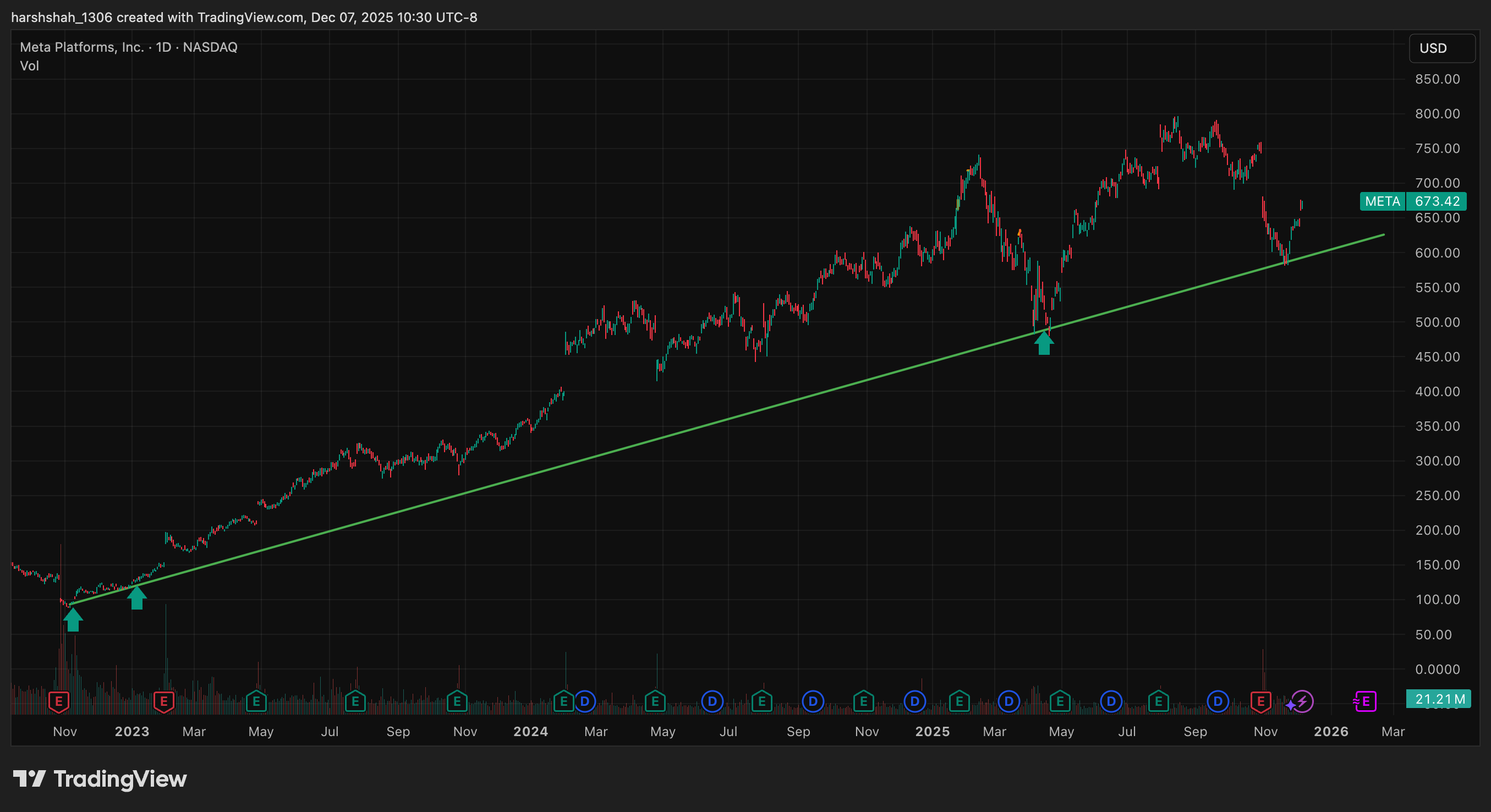Click the 21.21M volume value label
The width and height of the screenshot is (1491, 812).
pos(1440,699)
